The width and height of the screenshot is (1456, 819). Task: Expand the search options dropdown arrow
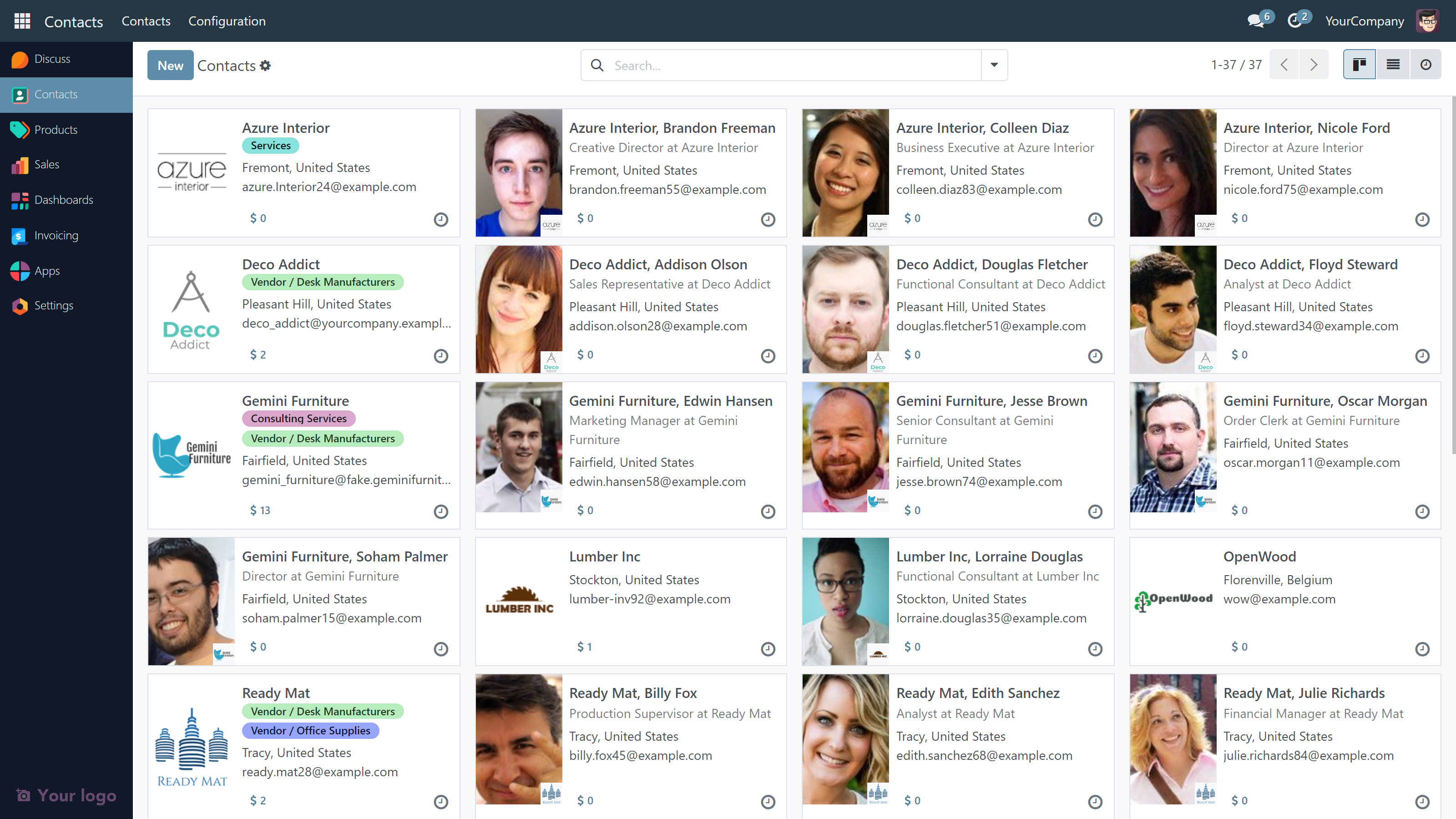[994, 65]
